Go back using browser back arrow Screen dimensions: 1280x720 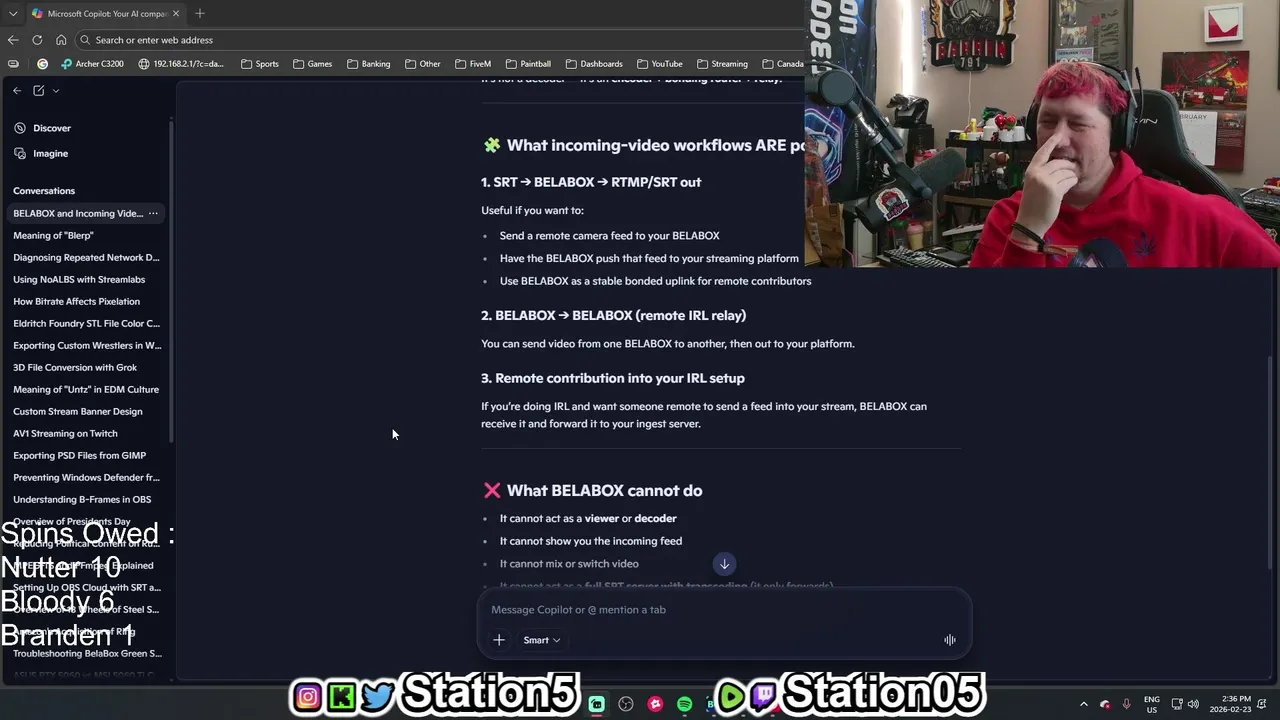pyautogui.click(x=13, y=40)
